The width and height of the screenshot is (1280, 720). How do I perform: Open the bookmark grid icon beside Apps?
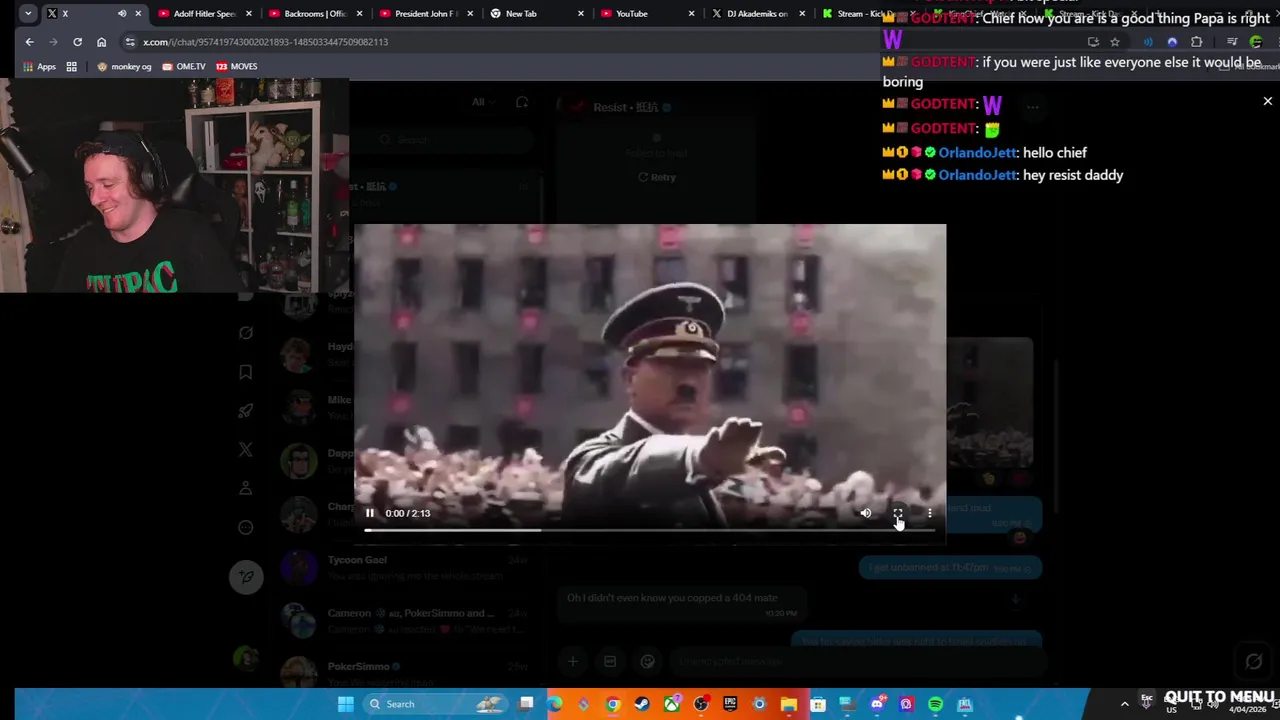(x=71, y=67)
